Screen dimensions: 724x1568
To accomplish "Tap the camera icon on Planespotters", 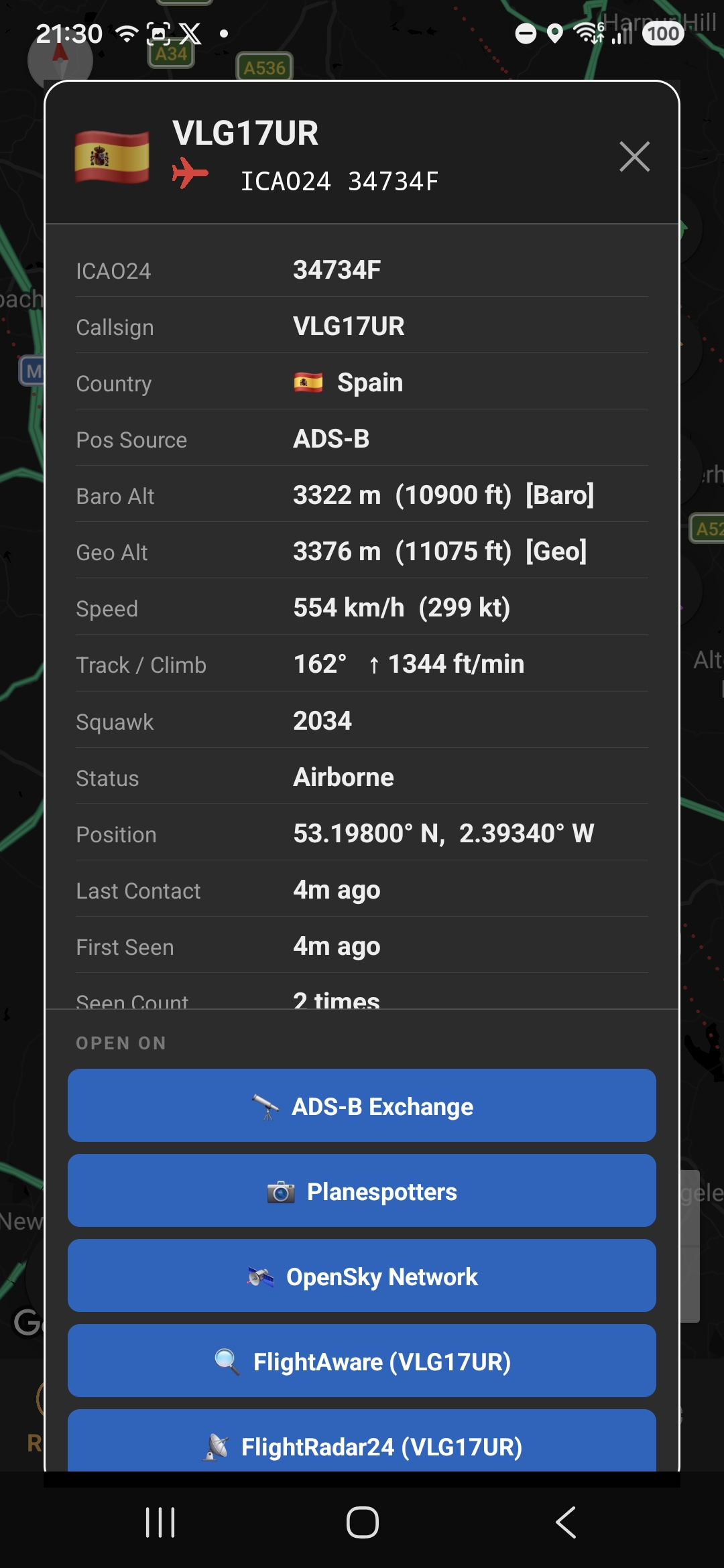I will pyautogui.click(x=281, y=1192).
